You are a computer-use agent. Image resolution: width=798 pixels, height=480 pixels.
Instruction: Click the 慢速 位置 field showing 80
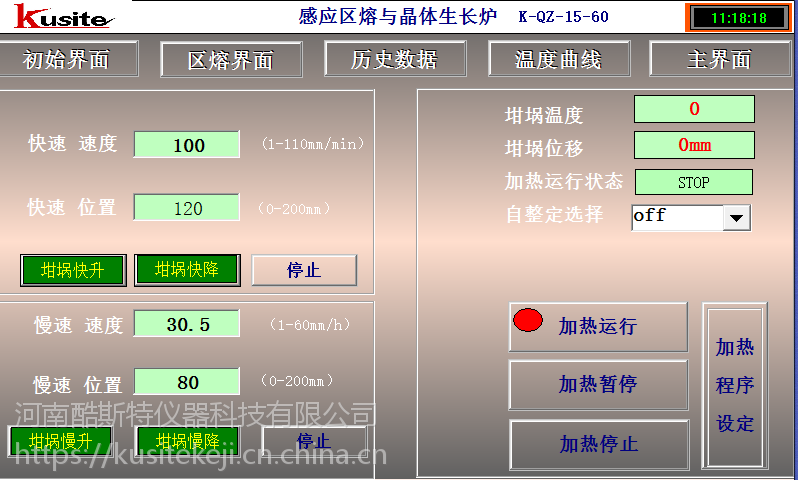coord(187,382)
